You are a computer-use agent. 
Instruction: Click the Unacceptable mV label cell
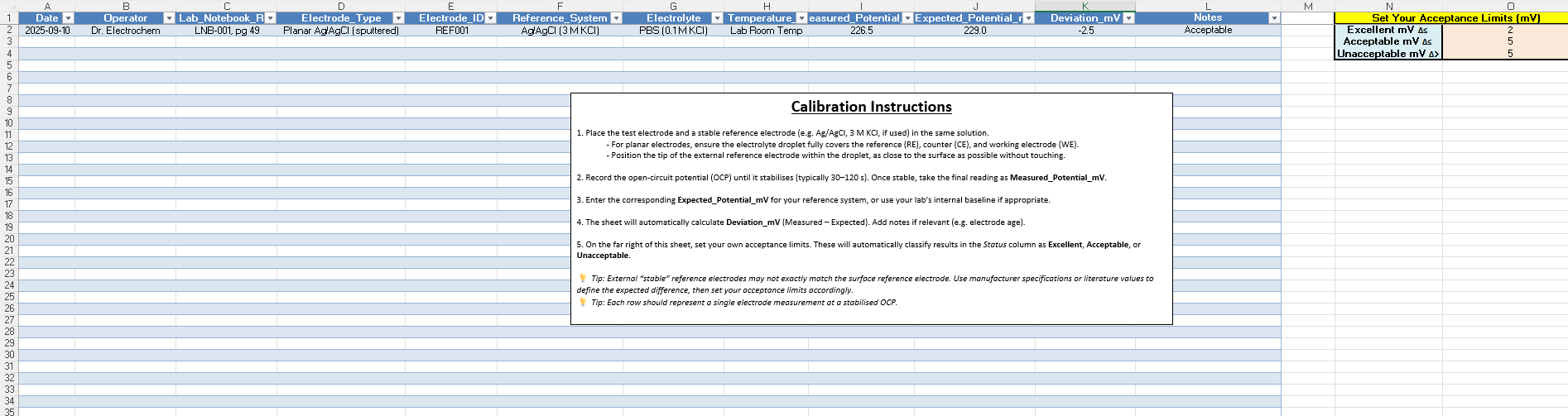point(1388,54)
